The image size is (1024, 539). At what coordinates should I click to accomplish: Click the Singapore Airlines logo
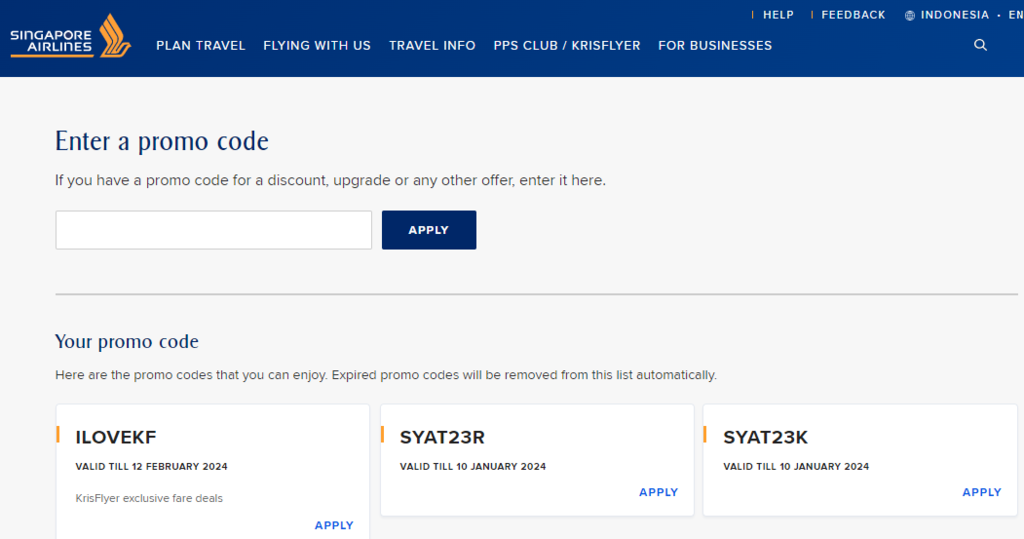71,37
